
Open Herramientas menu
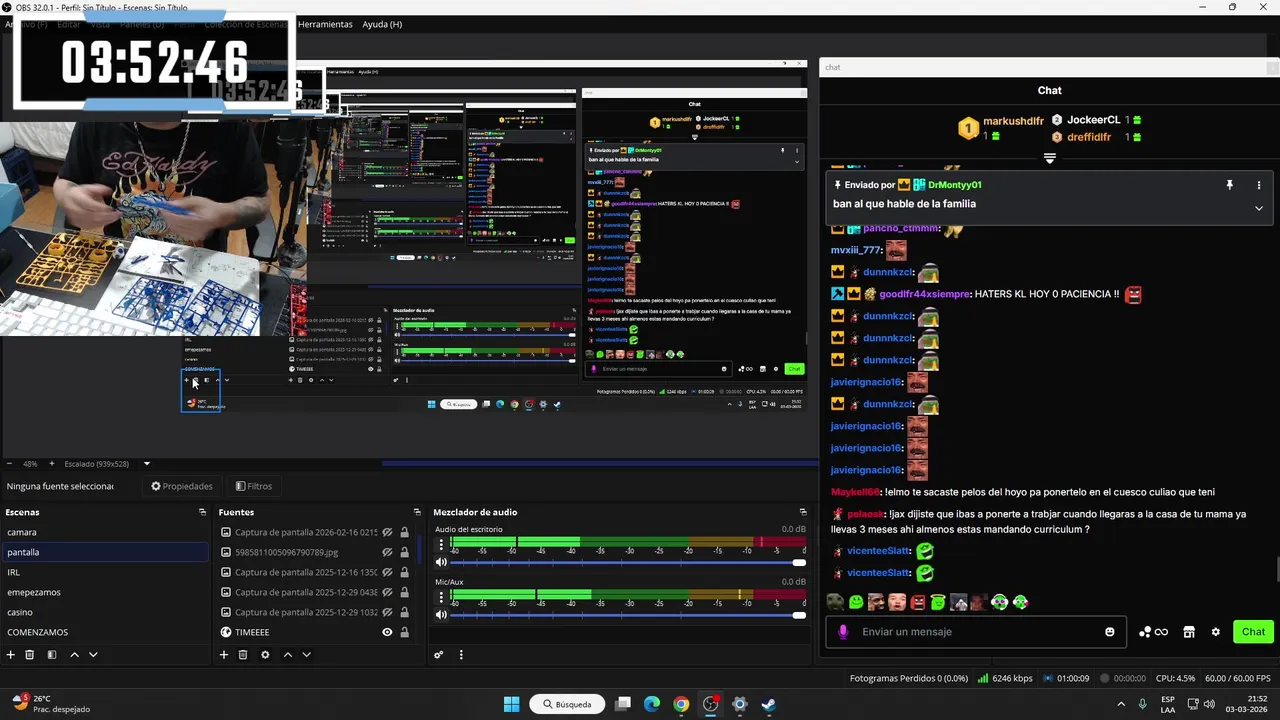coord(325,24)
